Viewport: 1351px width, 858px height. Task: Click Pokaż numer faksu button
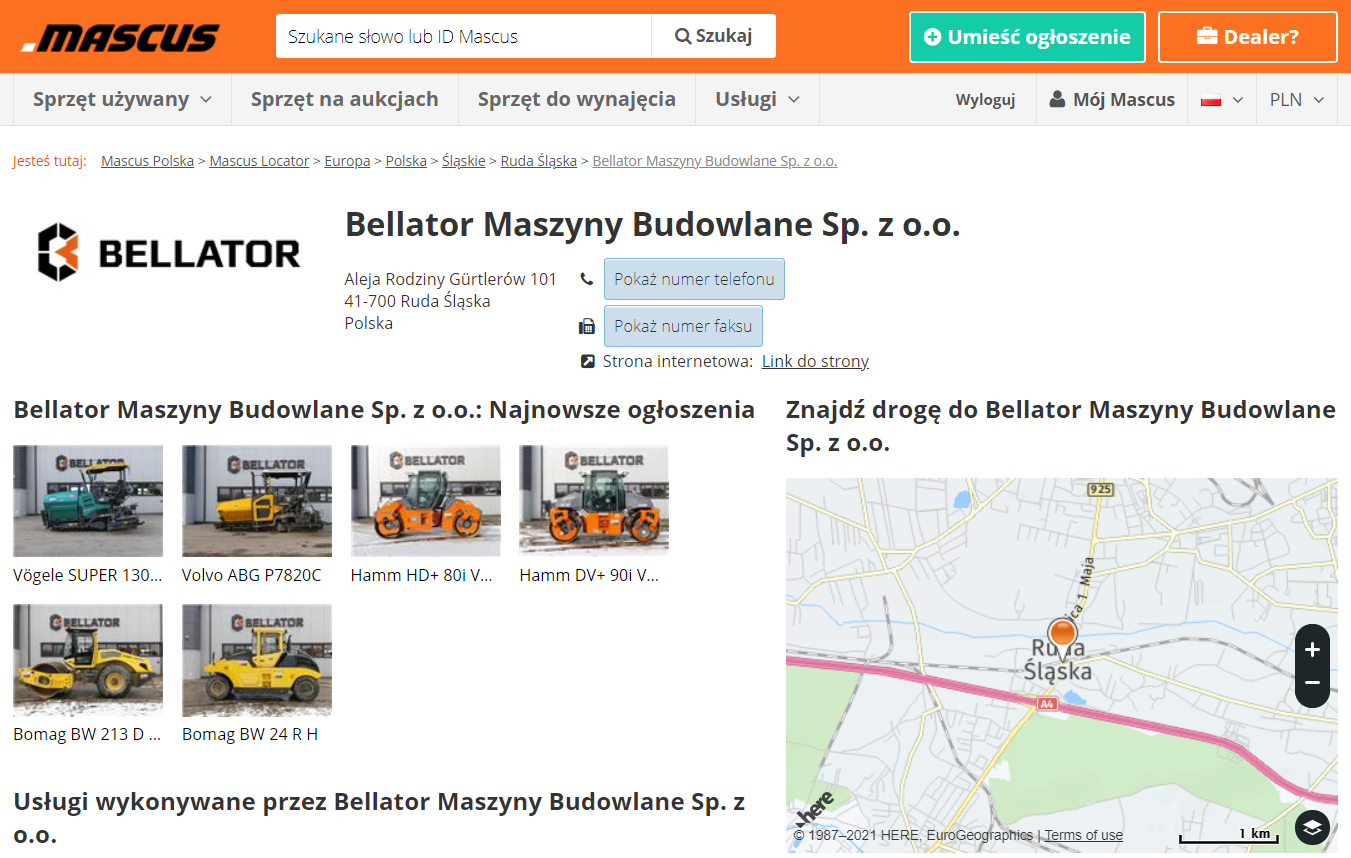[x=683, y=326]
